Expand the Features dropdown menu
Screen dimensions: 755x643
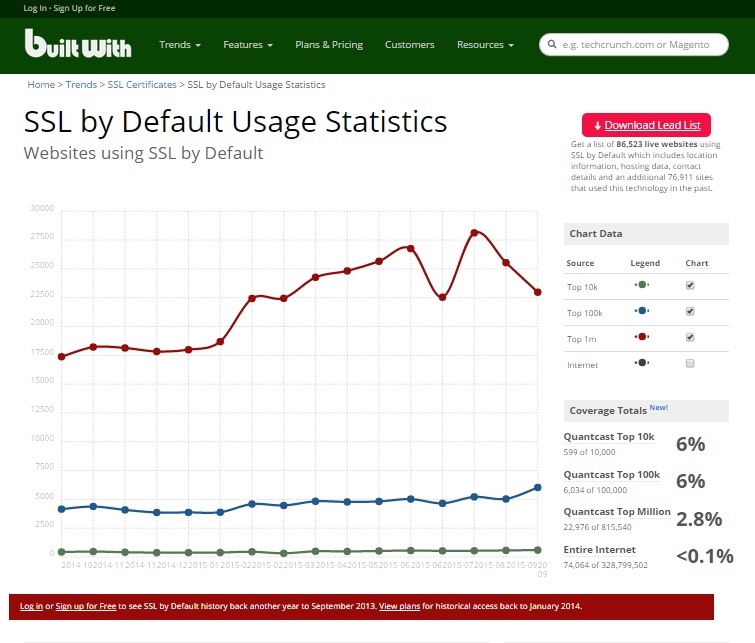point(248,45)
